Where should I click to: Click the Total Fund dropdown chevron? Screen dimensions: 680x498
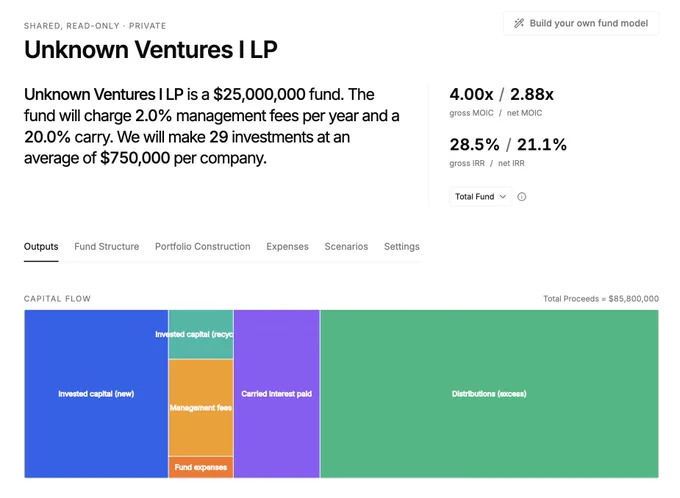[503, 197]
